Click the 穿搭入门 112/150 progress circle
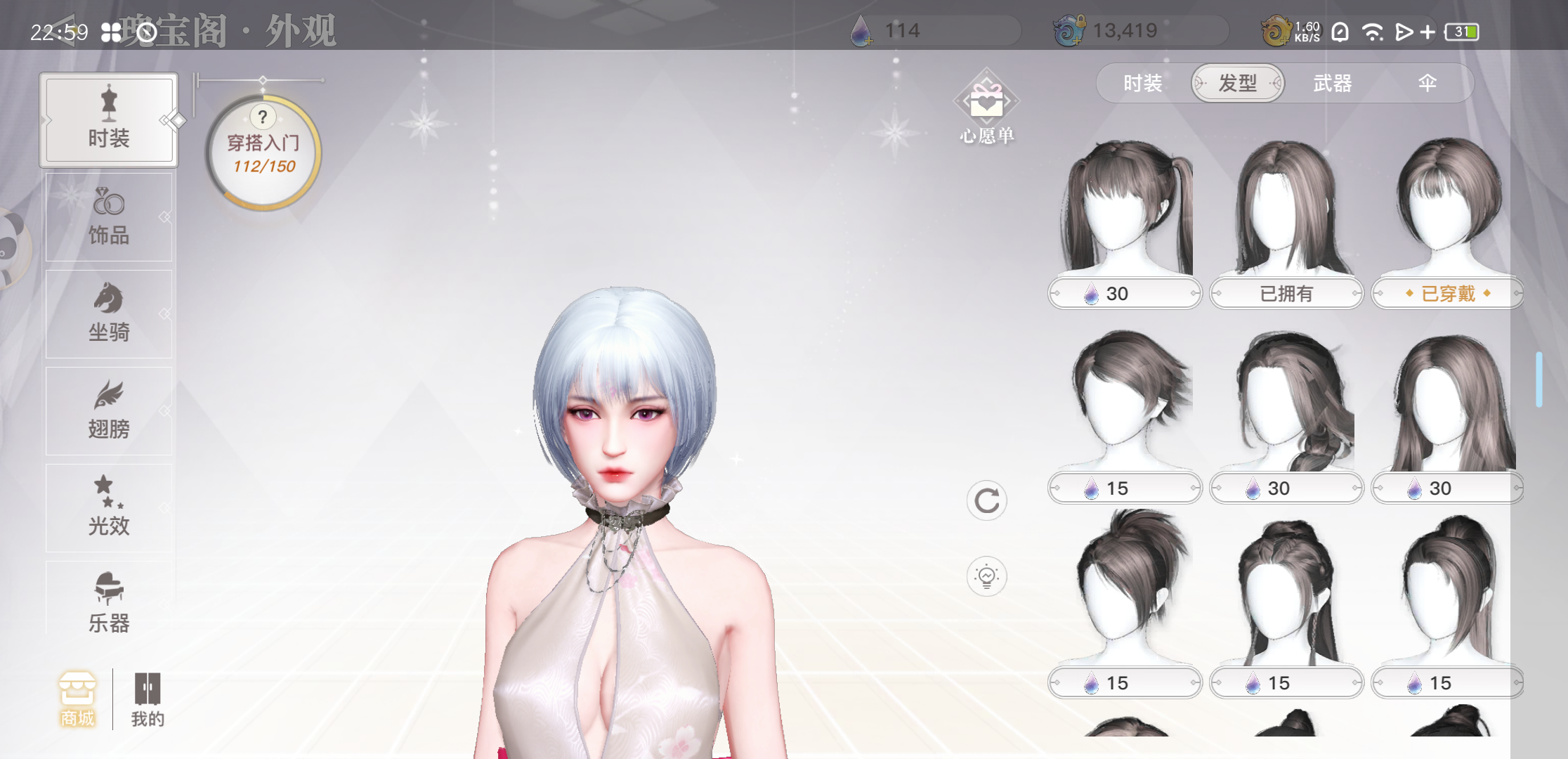 (263, 153)
